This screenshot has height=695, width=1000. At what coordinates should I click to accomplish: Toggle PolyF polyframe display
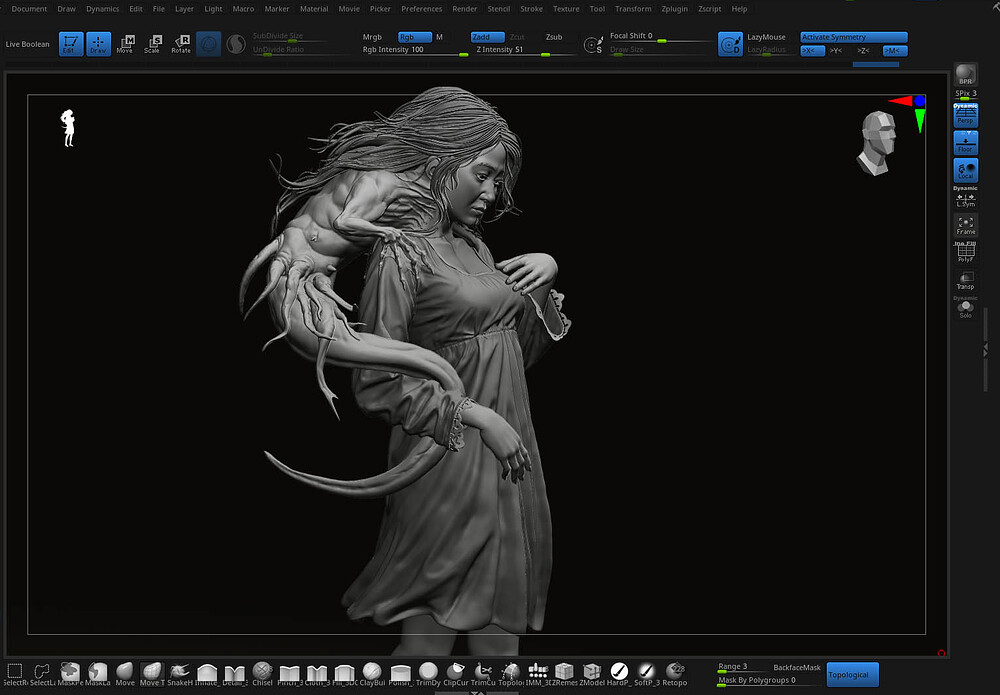(965, 253)
